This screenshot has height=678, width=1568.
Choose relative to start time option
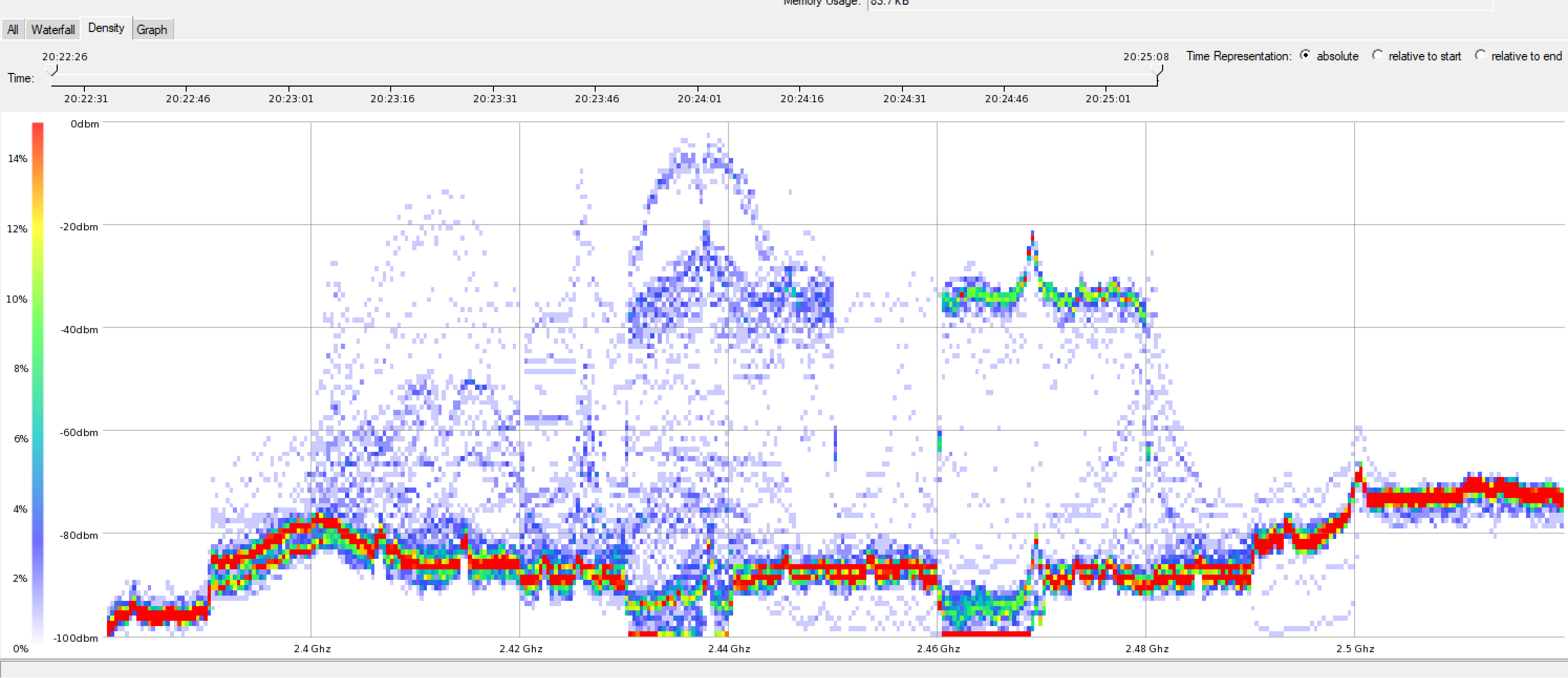pos(1377,56)
